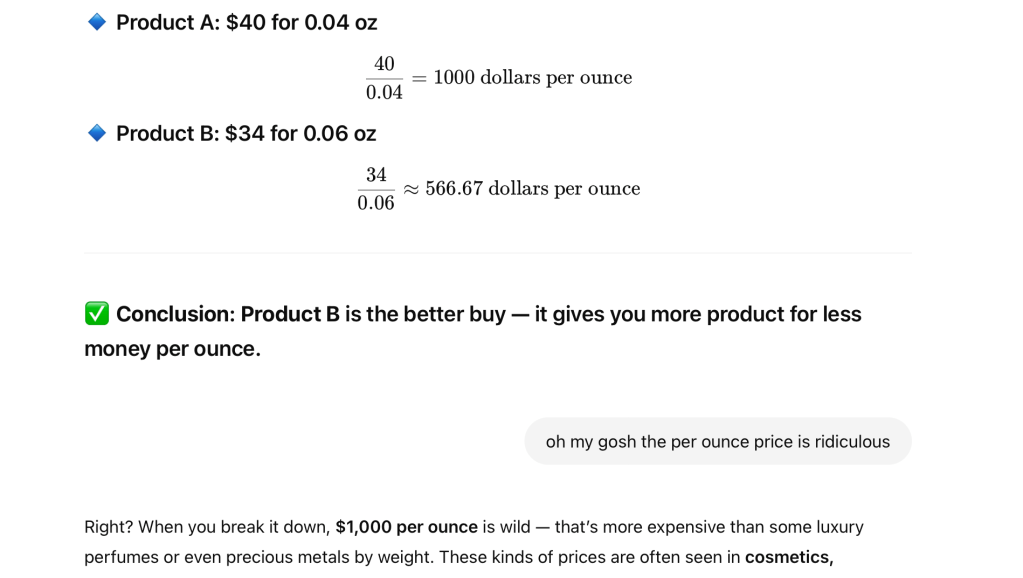Click the blue diamond beside Product A
Image resolution: width=1023 pixels, height=578 pixels.
97,22
